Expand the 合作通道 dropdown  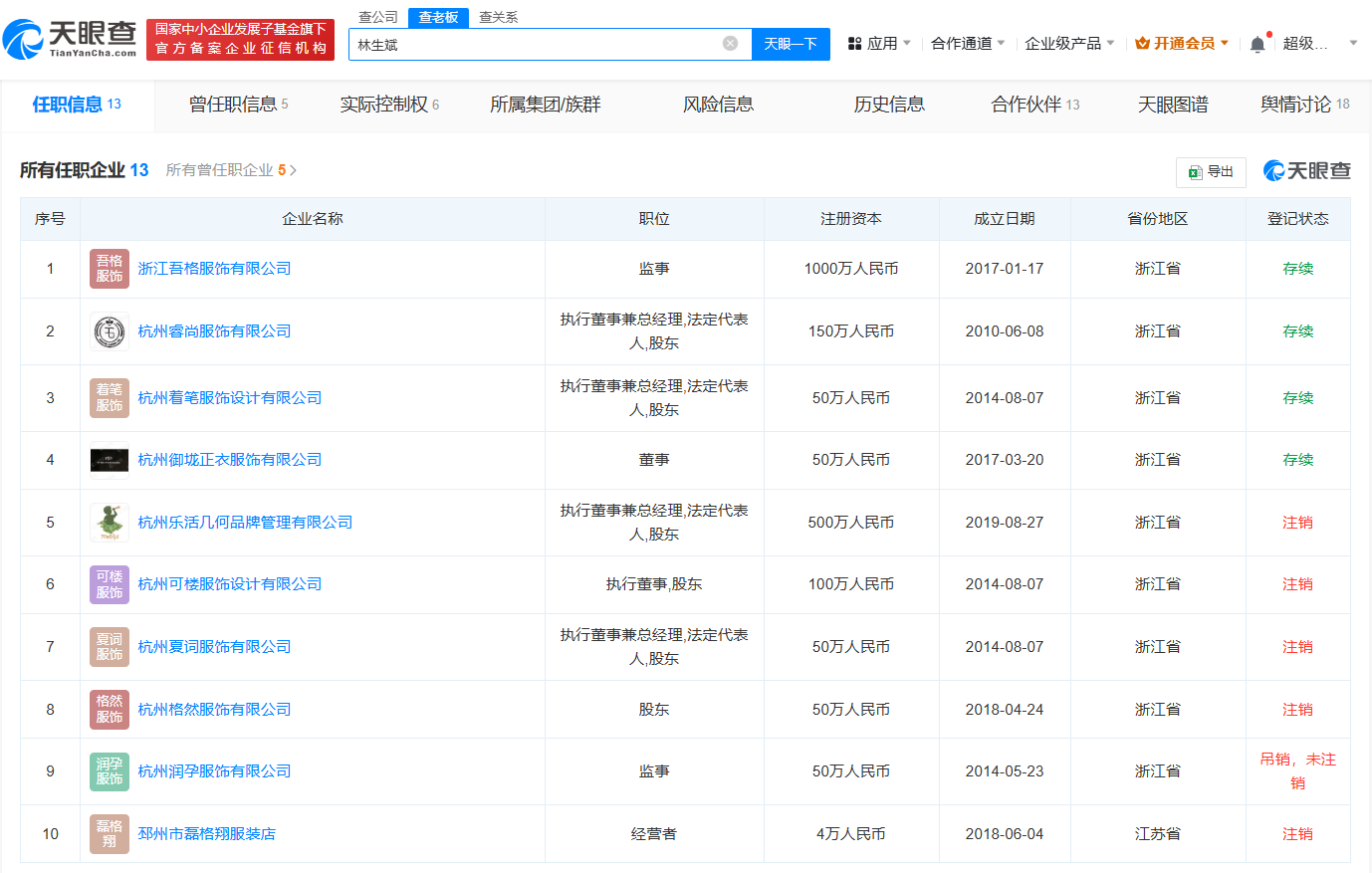pyautogui.click(x=963, y=43)
